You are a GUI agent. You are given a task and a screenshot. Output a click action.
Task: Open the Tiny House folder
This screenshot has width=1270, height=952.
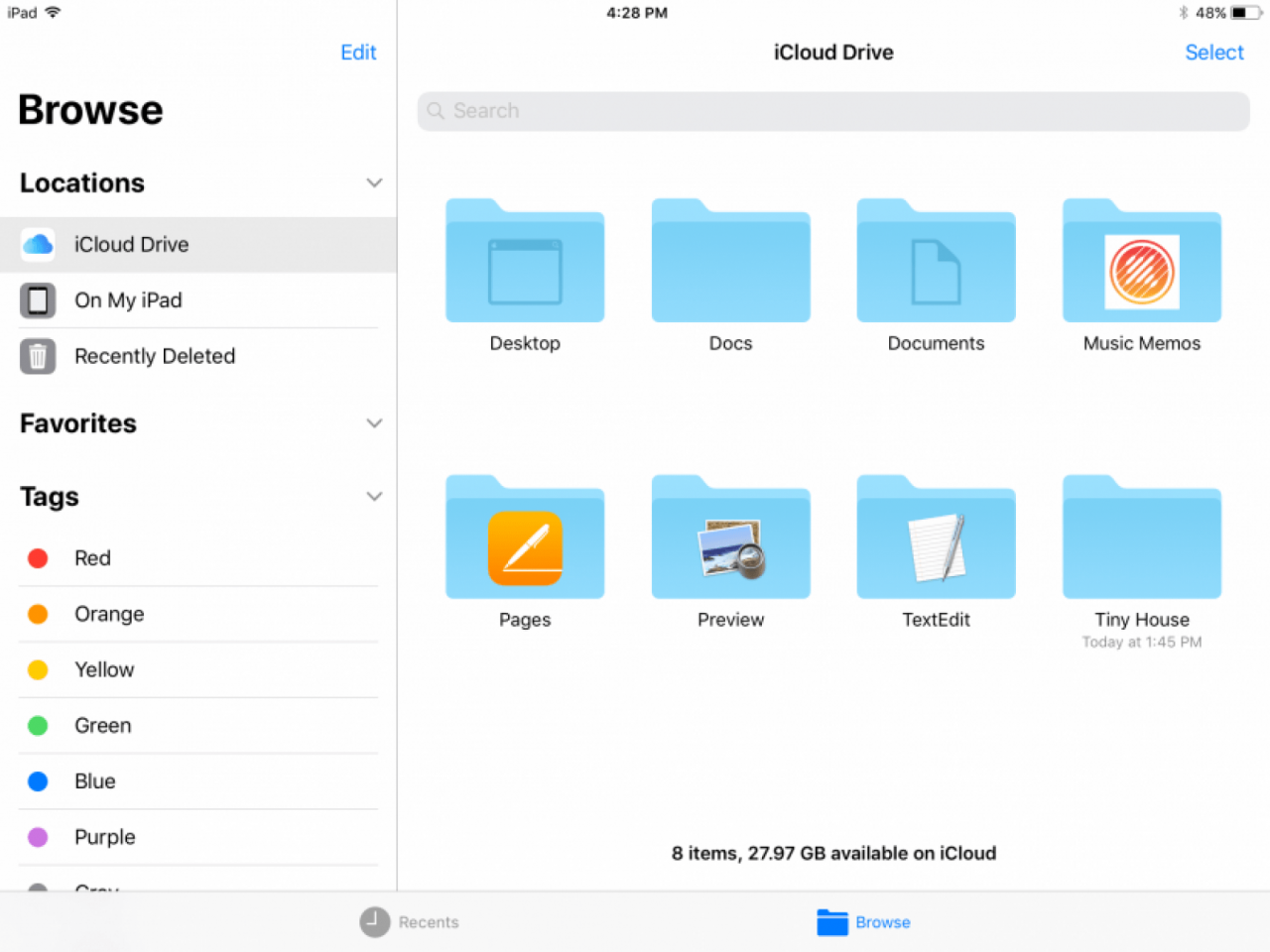[x=1142, y=537]
